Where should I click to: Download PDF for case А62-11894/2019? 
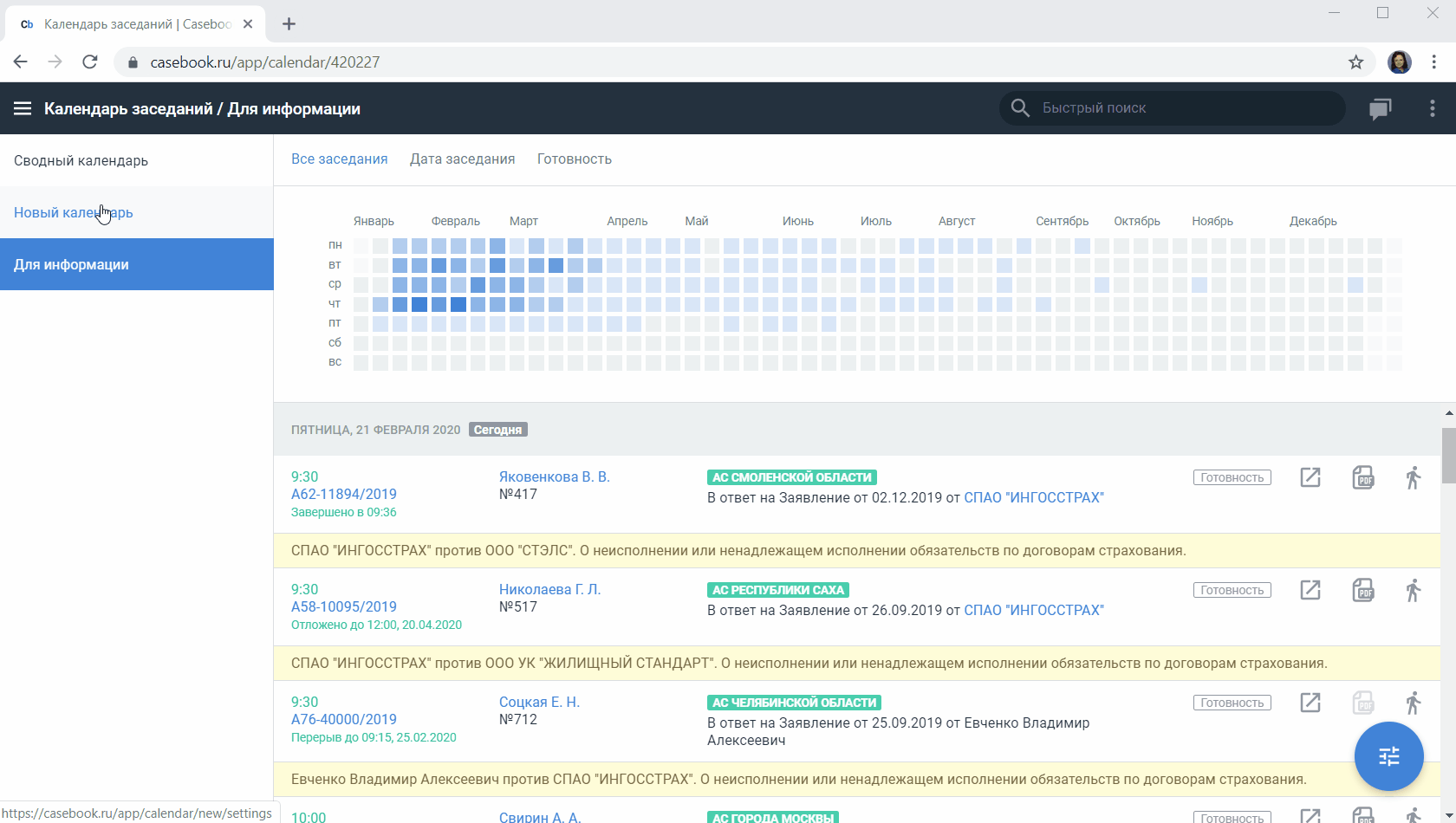(x=1363, y=477)
